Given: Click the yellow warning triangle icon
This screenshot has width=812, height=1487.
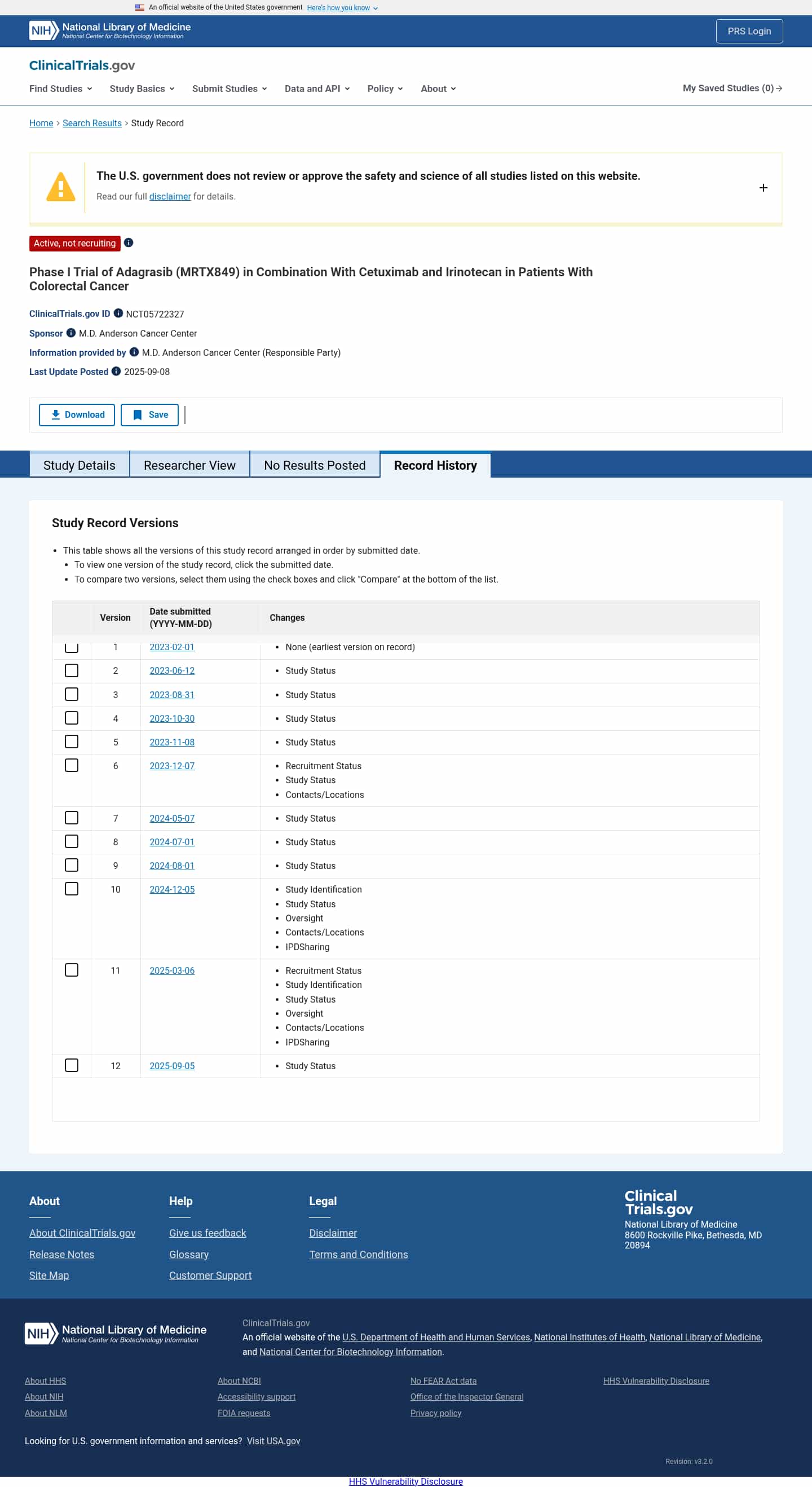Looking at the screenshot, I should (60, 187).
